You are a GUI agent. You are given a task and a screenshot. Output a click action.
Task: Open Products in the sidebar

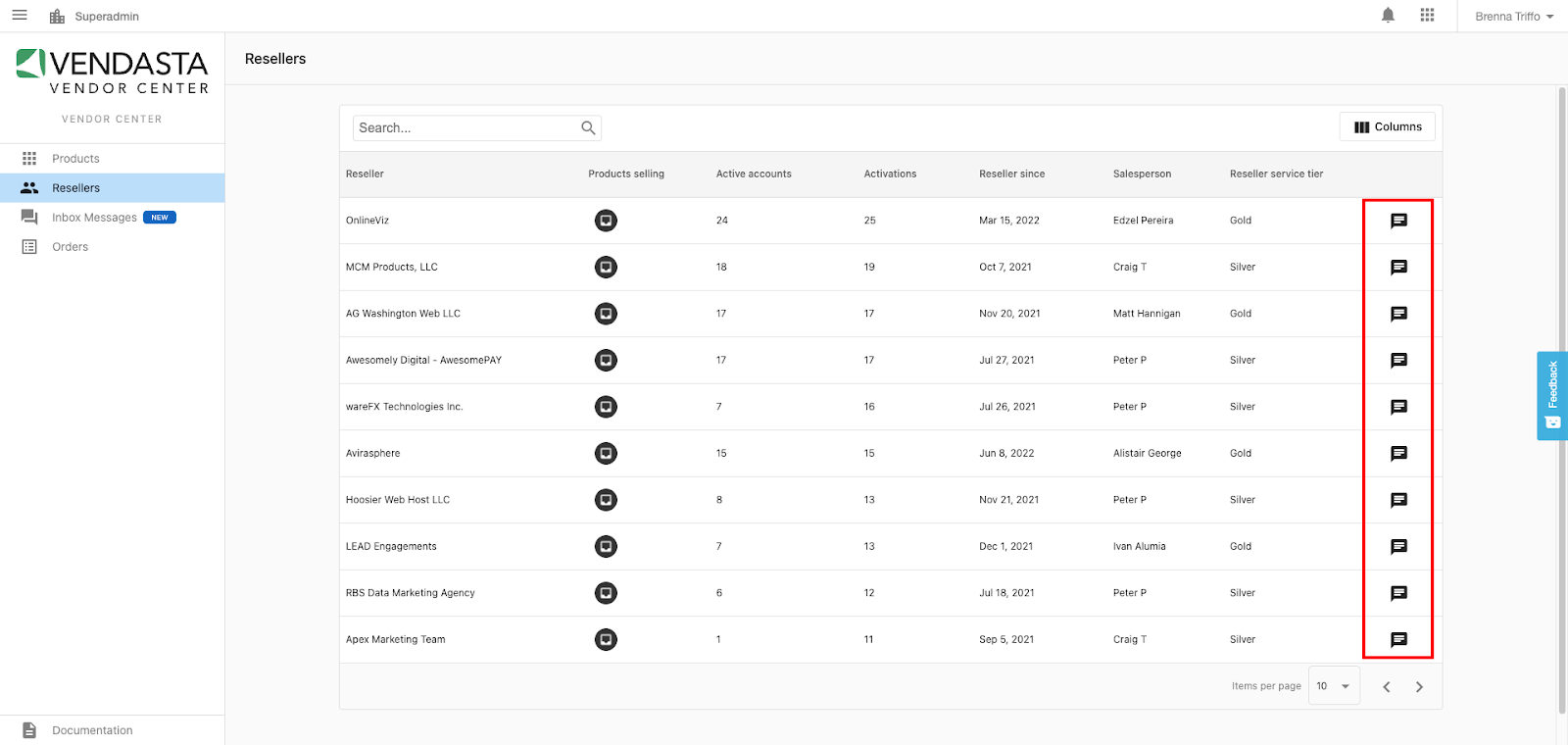tap(112, 159)
